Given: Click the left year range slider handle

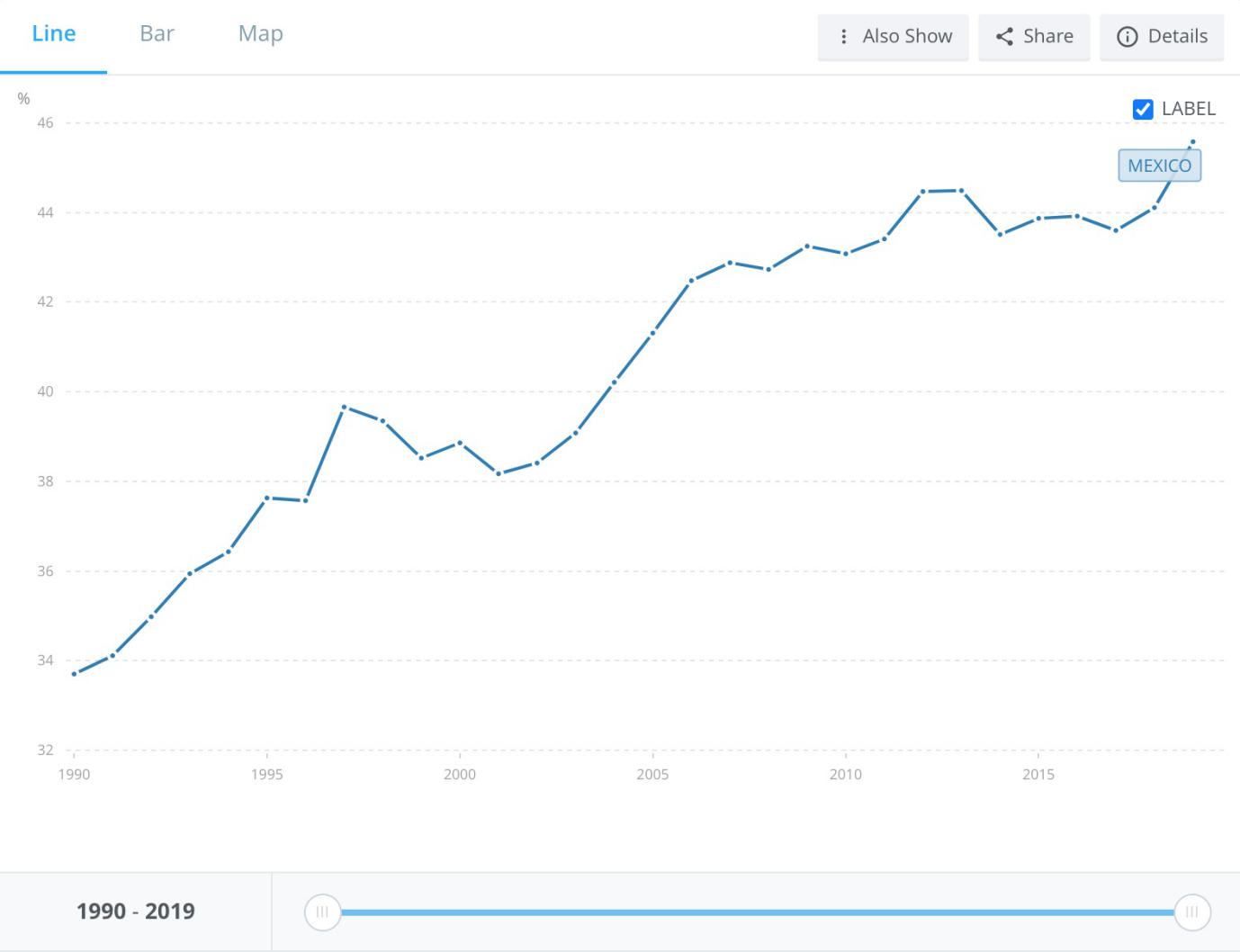Looking at the screenshot, I should 322,912.
